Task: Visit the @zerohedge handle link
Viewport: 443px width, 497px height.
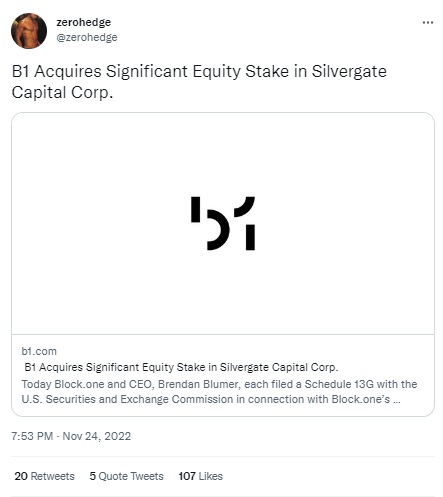Action: click(x=87, y=37)
